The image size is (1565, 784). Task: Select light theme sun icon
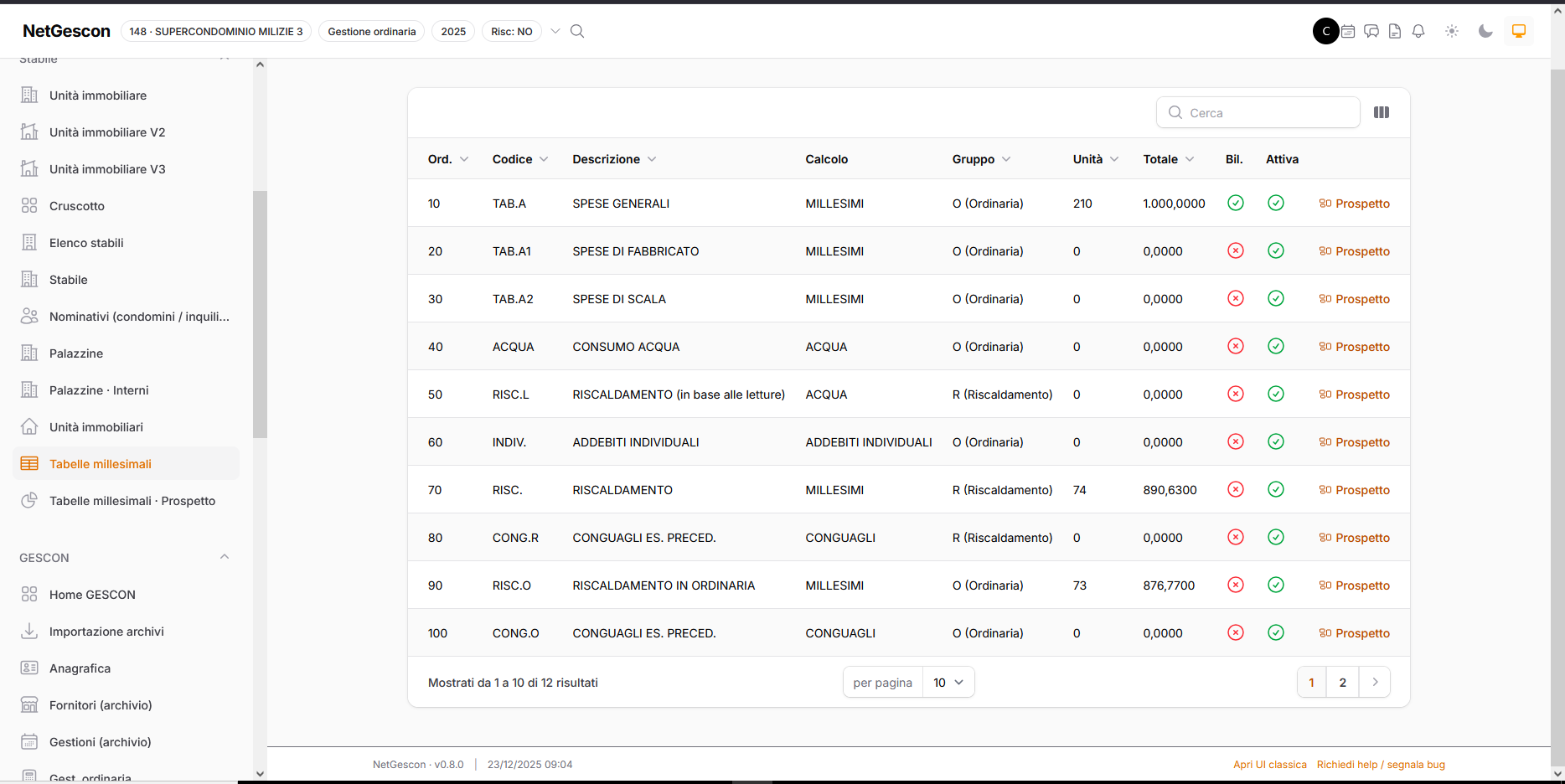click(x=1452, y=31)
